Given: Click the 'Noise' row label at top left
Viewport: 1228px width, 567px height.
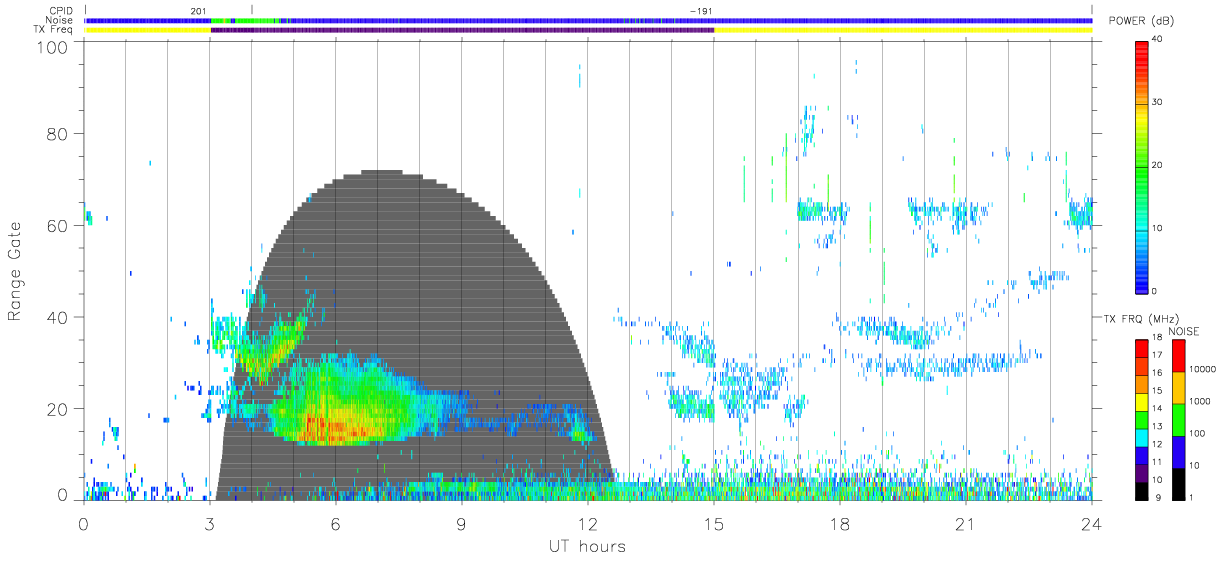Looking at the screenshot, I should (x=61, y=20).
